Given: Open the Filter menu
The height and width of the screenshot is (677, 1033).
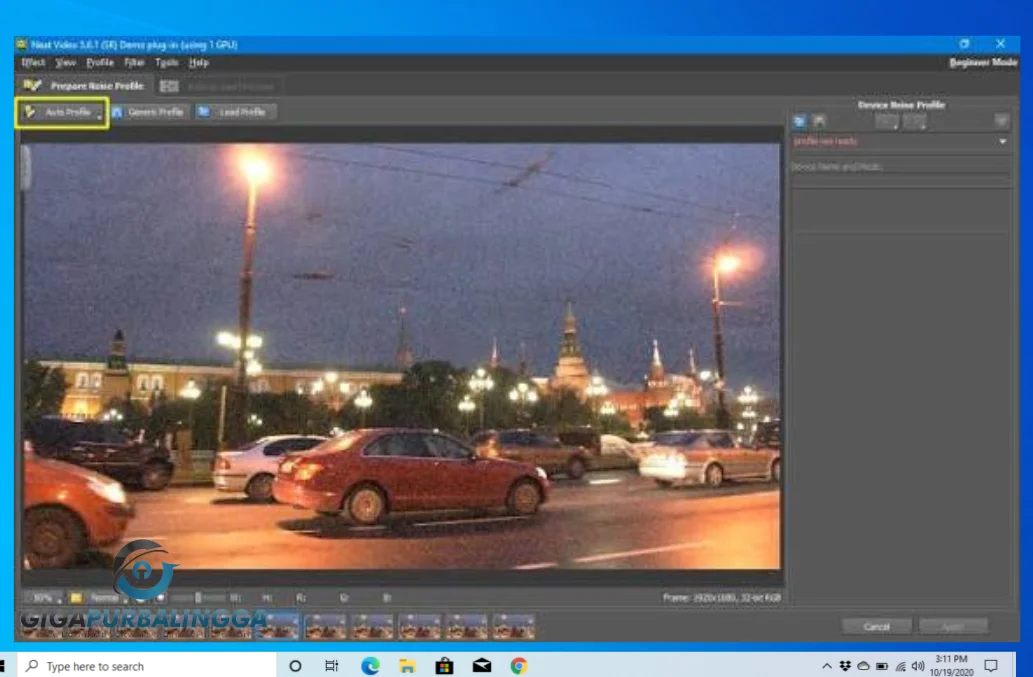Looking at the screenshot, I should tap(134, 63).
